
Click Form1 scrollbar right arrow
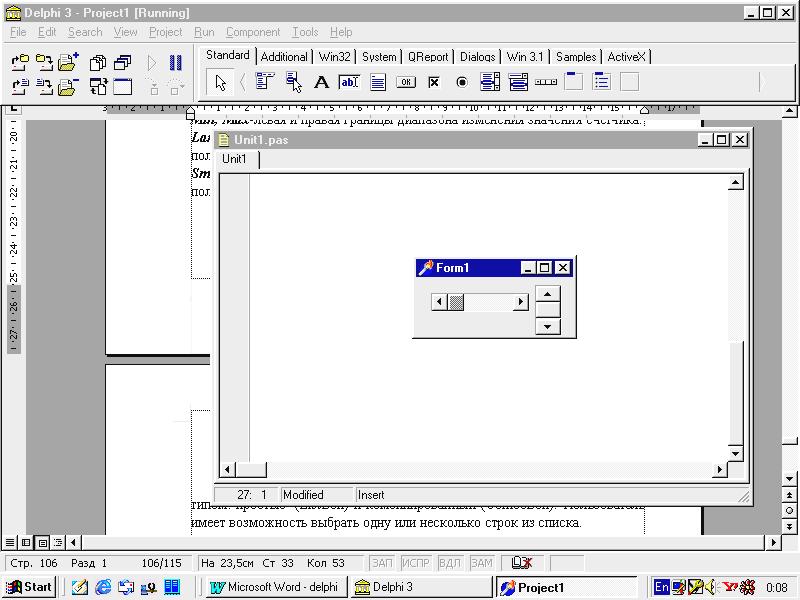(x=520, y=302)
